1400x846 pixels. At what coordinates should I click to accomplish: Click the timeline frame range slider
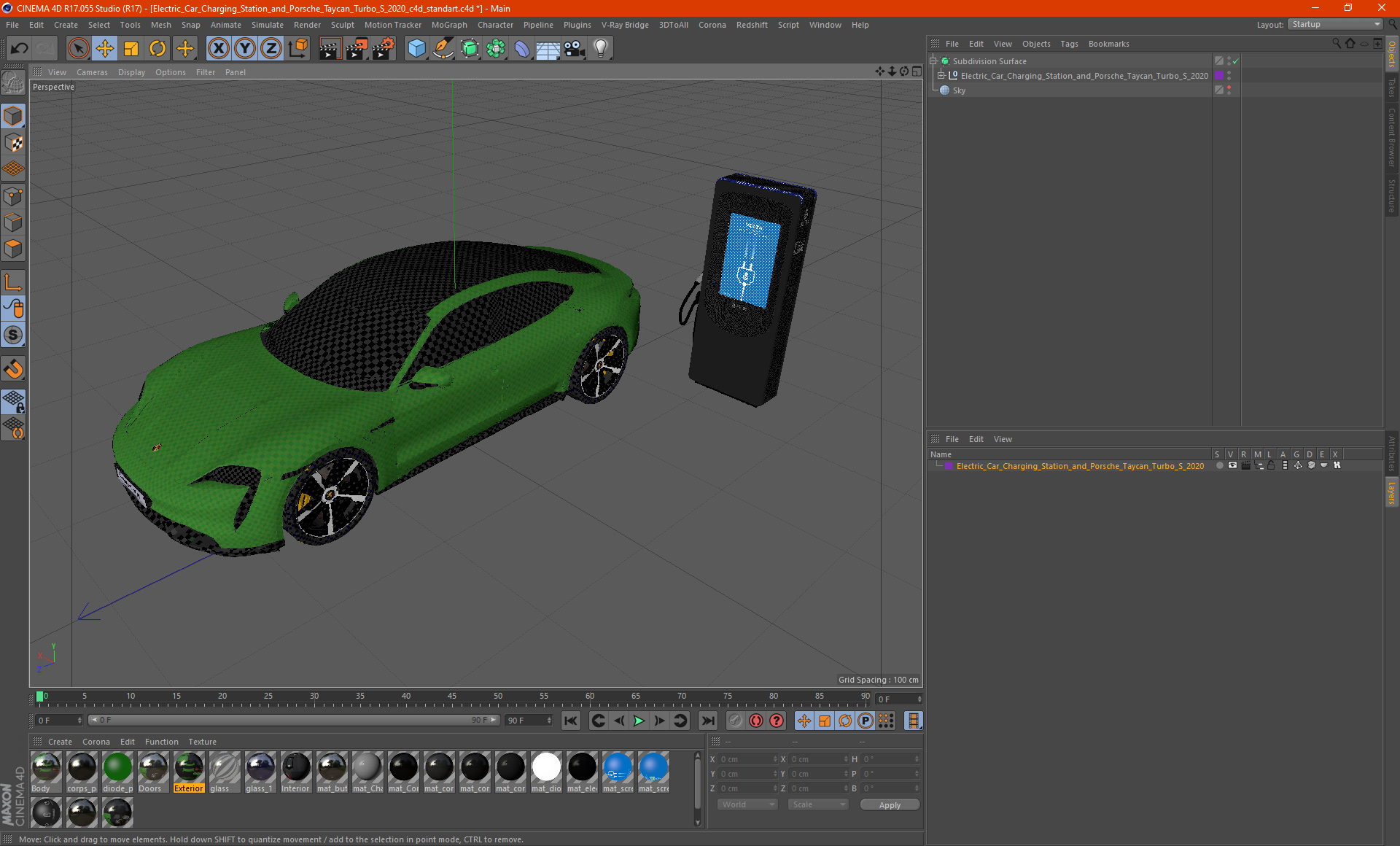[x=293, y=720]
